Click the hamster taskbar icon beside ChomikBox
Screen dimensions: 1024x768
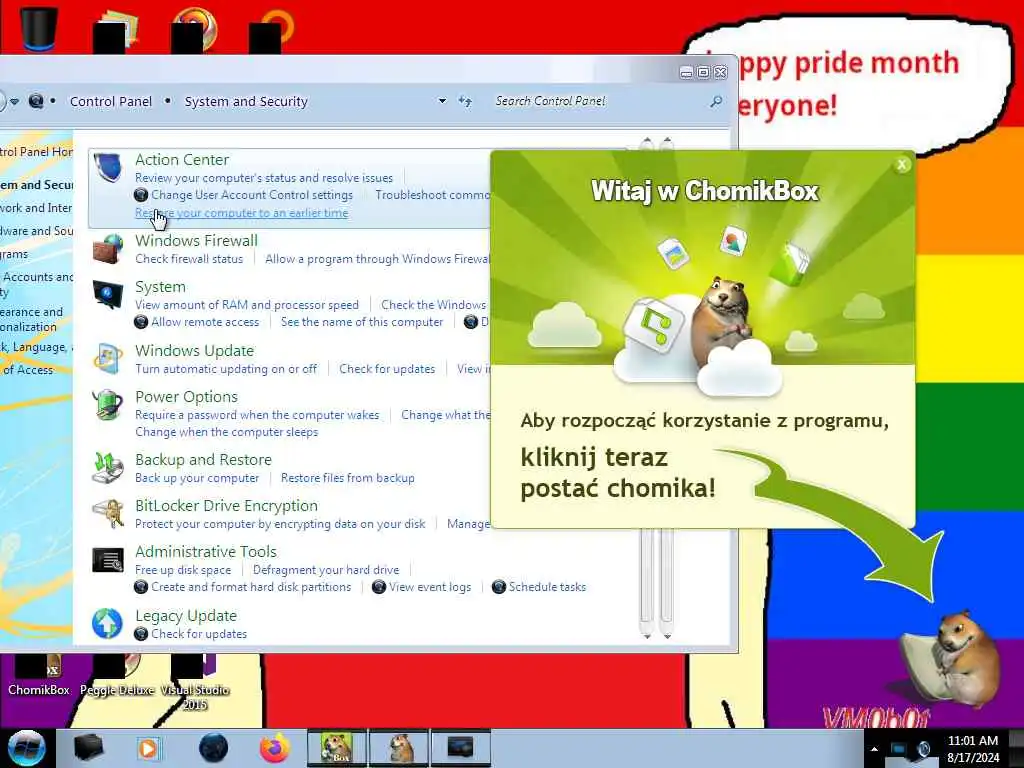click(x=400, y=748)
